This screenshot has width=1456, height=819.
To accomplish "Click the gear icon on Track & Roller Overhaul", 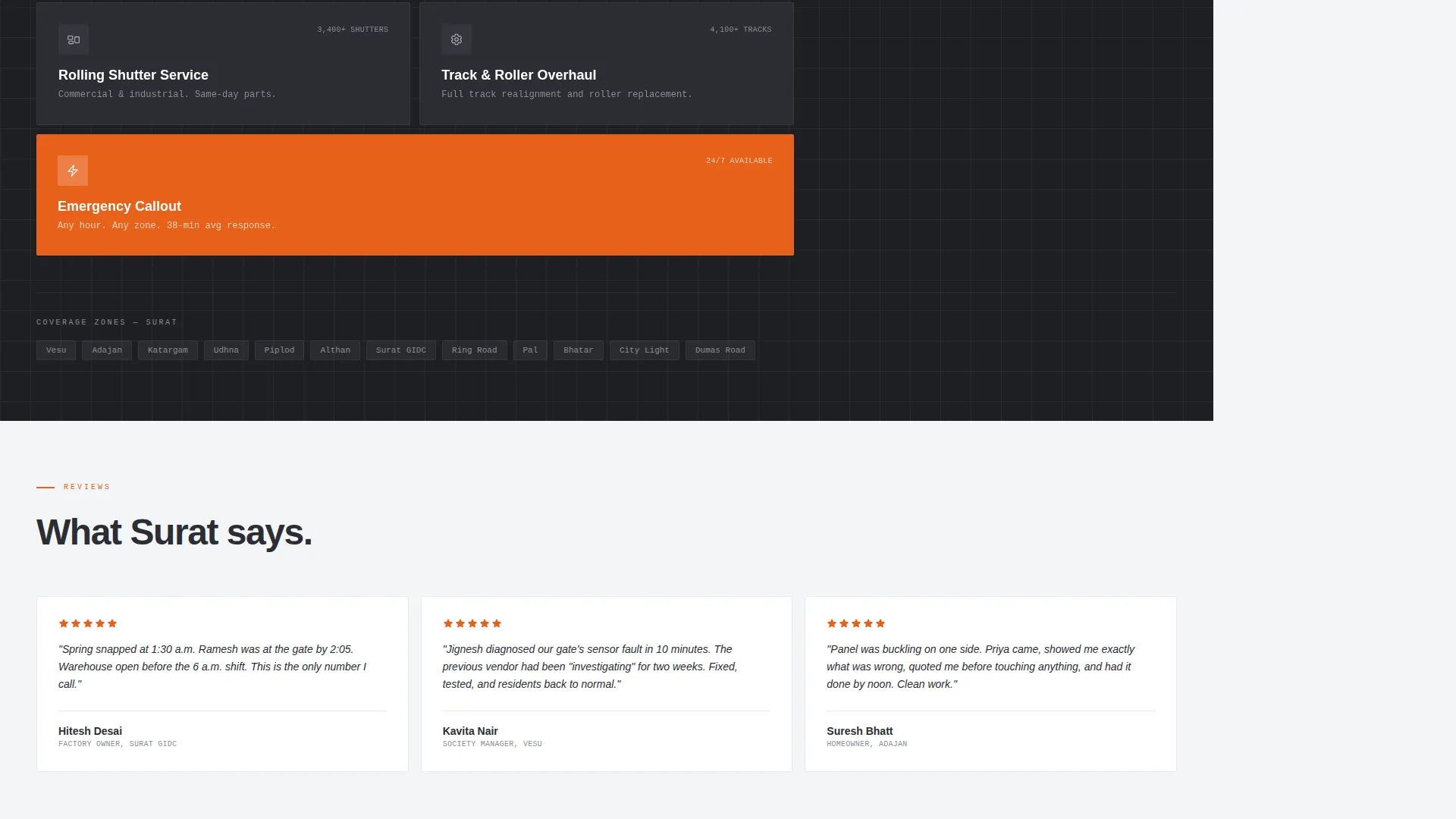I will coord(457,39).
